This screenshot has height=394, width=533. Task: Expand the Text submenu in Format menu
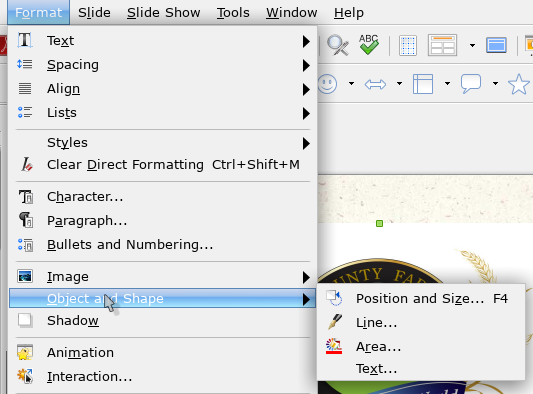163,41
